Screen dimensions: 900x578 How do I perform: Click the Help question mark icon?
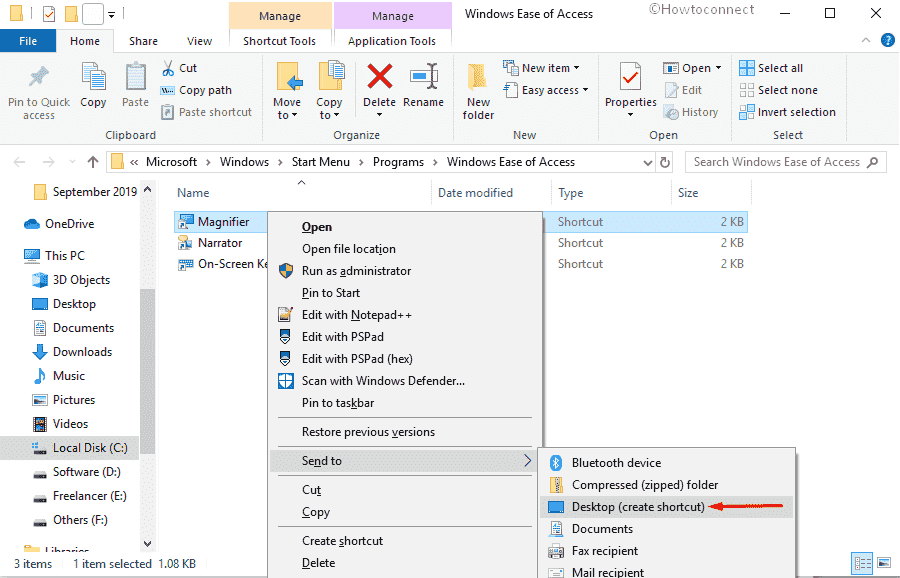point(887,41)
